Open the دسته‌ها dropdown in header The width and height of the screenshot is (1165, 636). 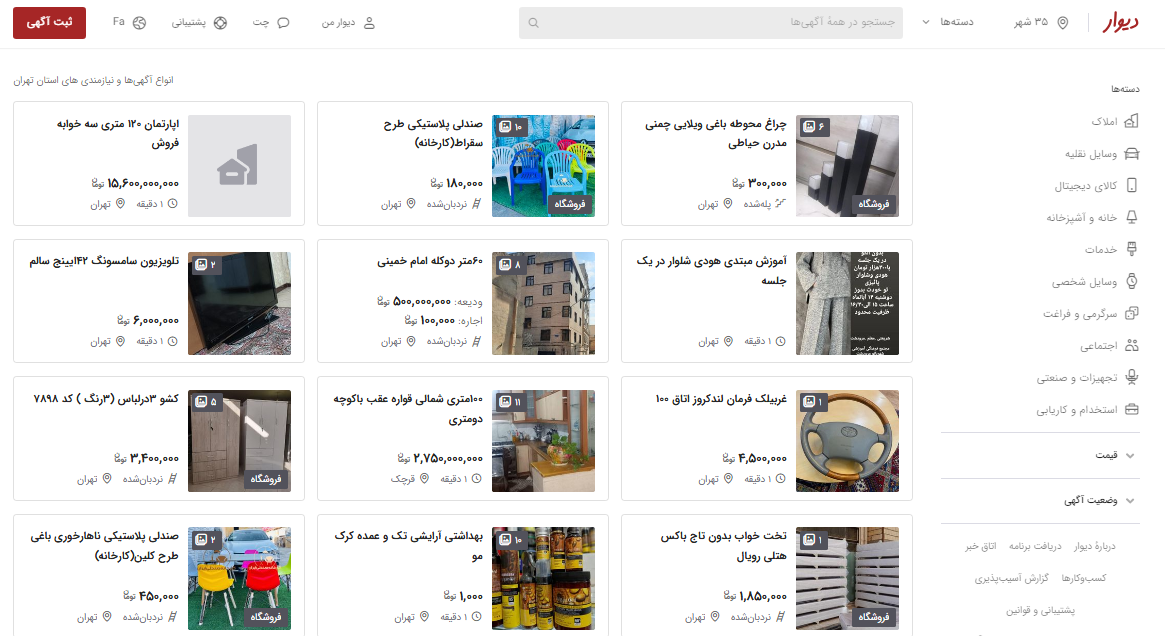(948, 22)
